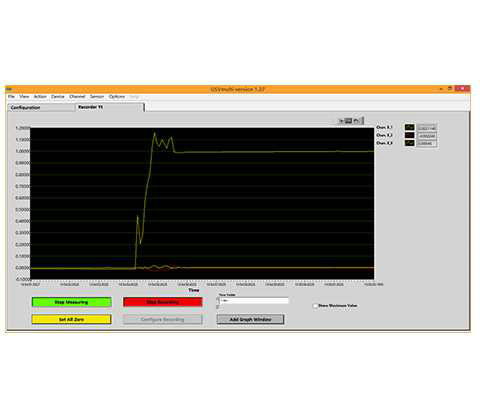Open the Device menu
This screenshot has width=480, height=420.
click(x=58, y=96)
